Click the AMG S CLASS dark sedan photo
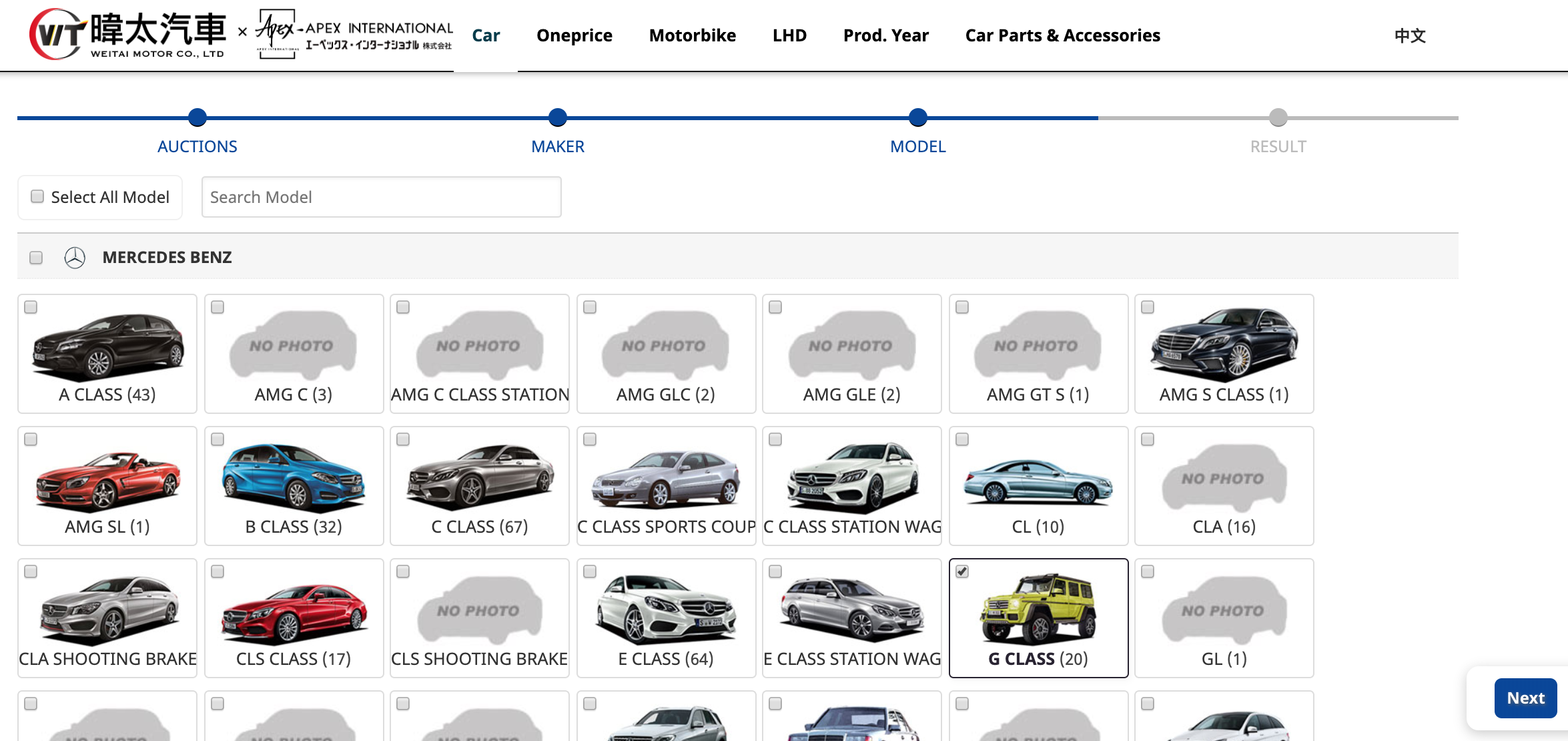This screenshot has width=1568, height=741. [1224, 344]
